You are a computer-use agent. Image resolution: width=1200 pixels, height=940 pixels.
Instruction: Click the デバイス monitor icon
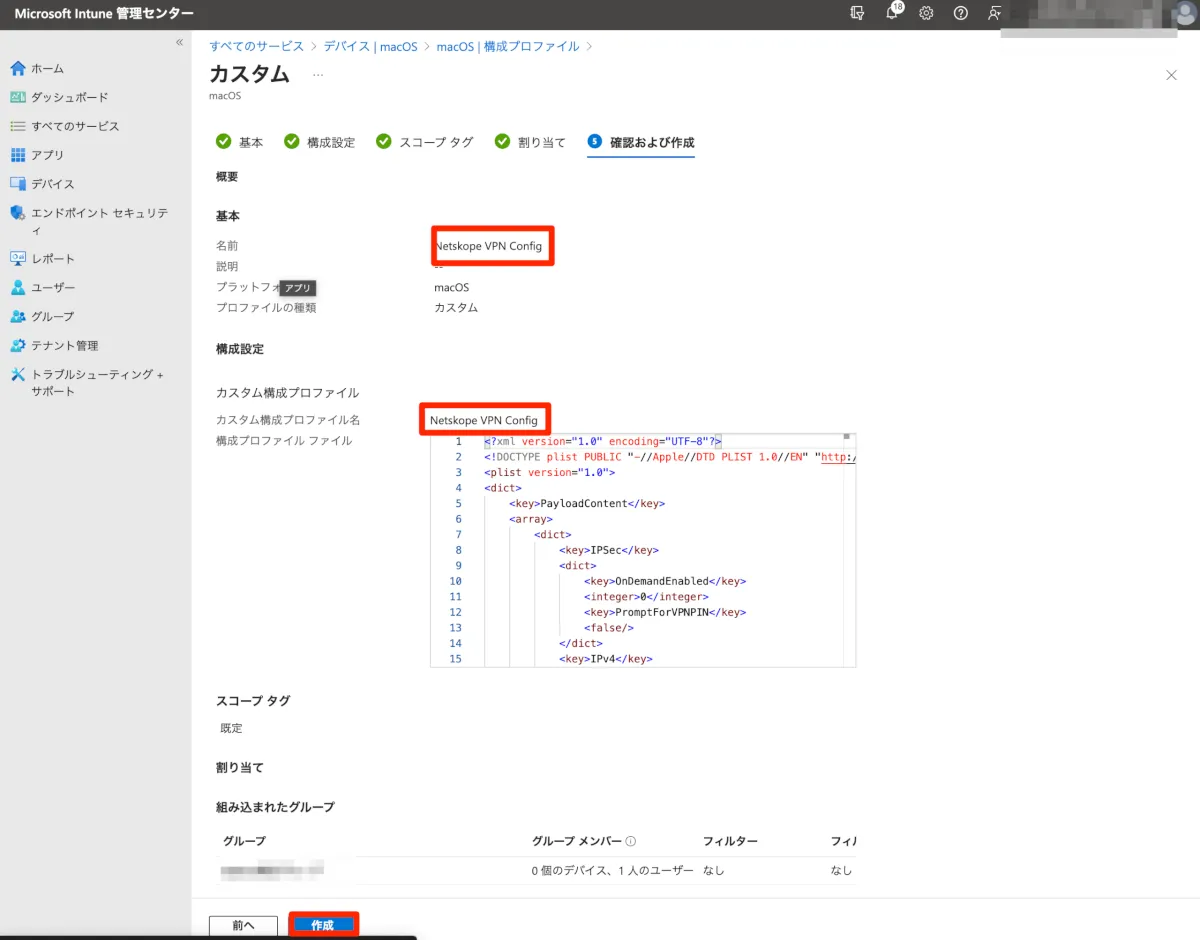coord(17,184)
